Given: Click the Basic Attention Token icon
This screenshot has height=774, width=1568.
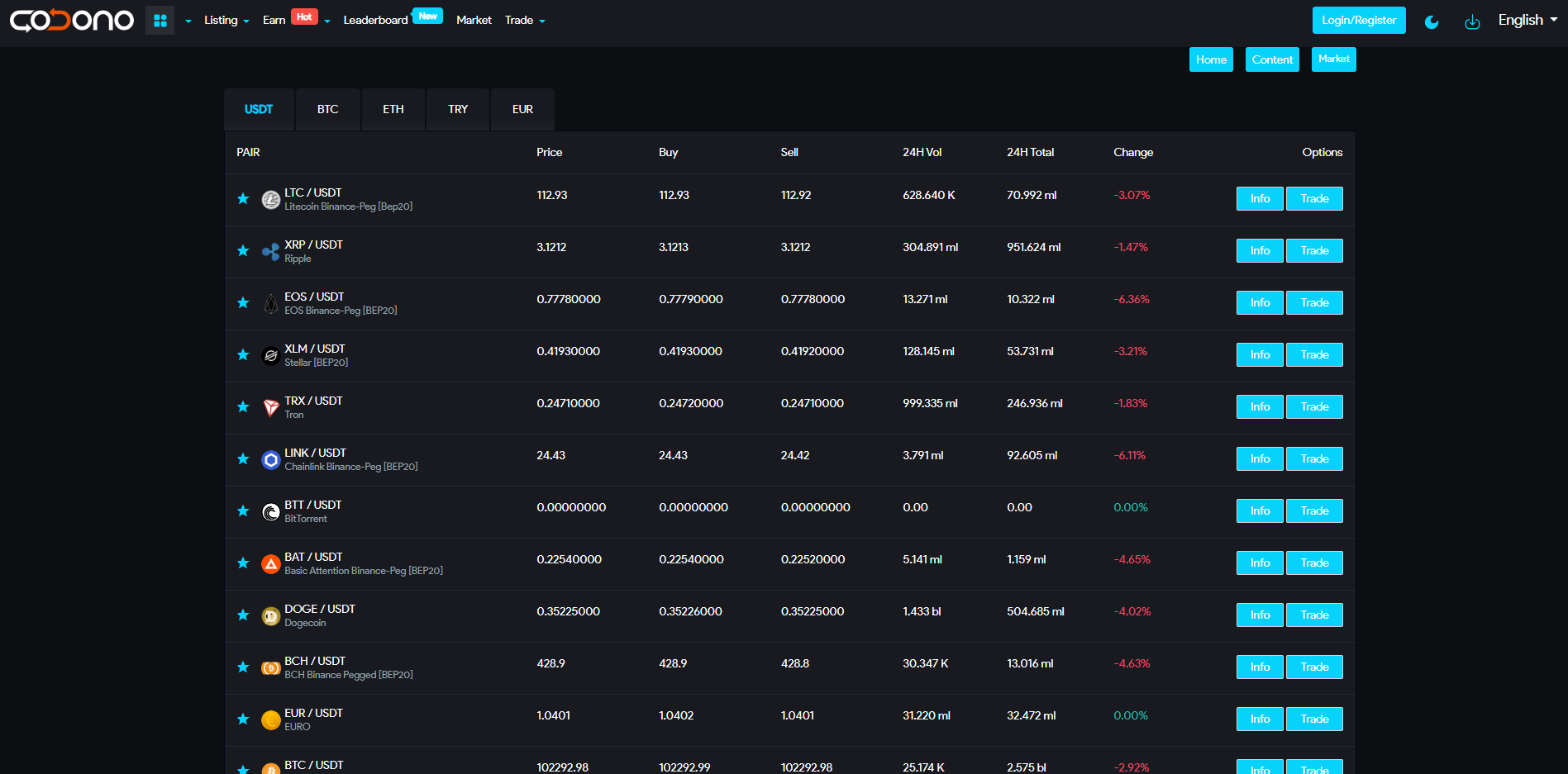Looking at the screenshot, I should (271, 564).
